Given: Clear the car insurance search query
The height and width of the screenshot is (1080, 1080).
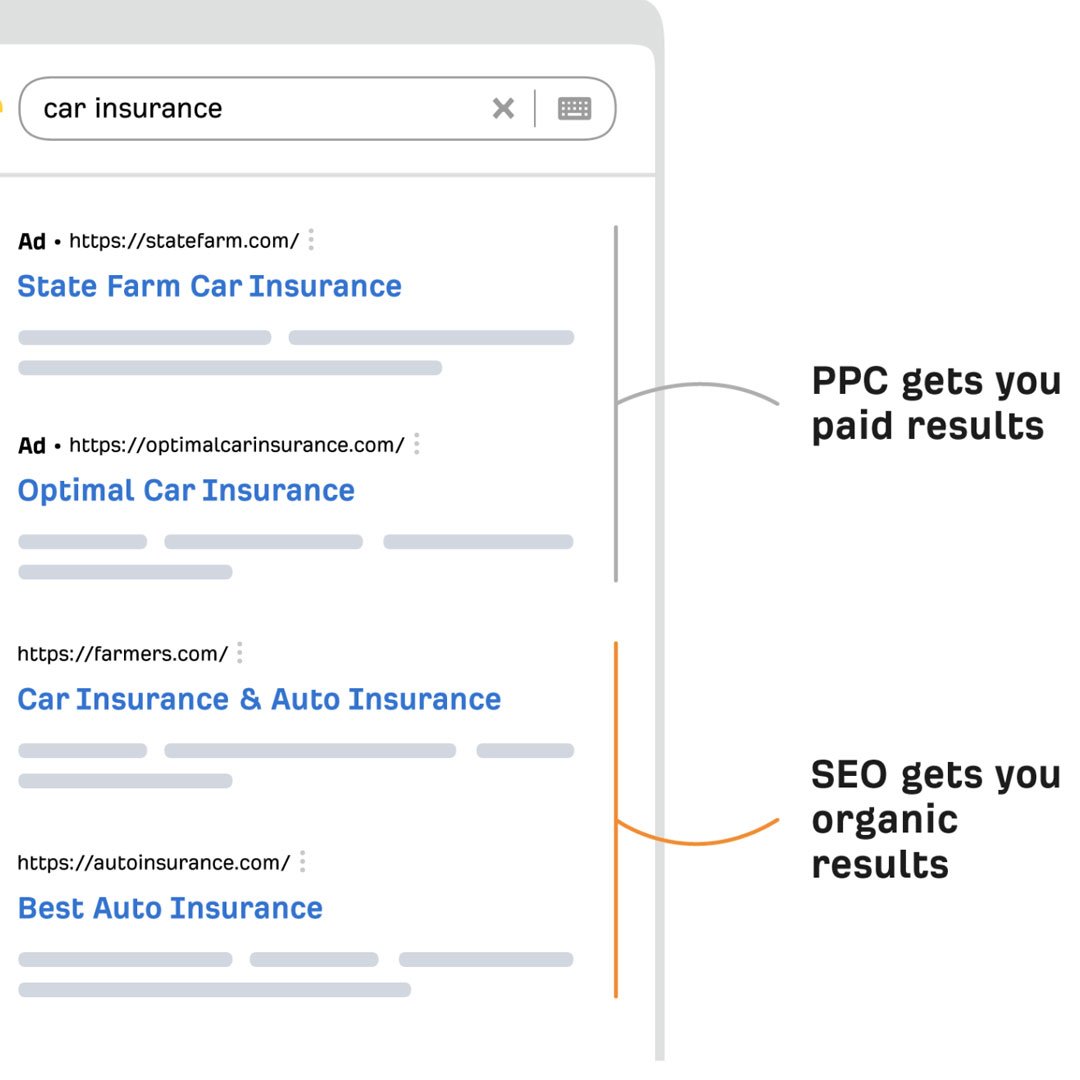Looking at the screenshot, I should (503, 108).
